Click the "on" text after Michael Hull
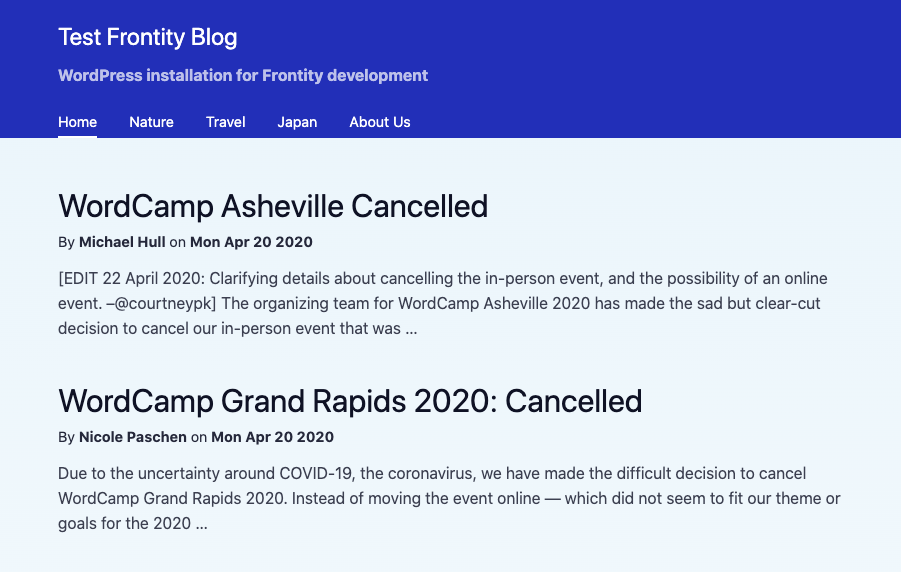The width and height of the screenshot is (901, 572). tap(178, 243)
